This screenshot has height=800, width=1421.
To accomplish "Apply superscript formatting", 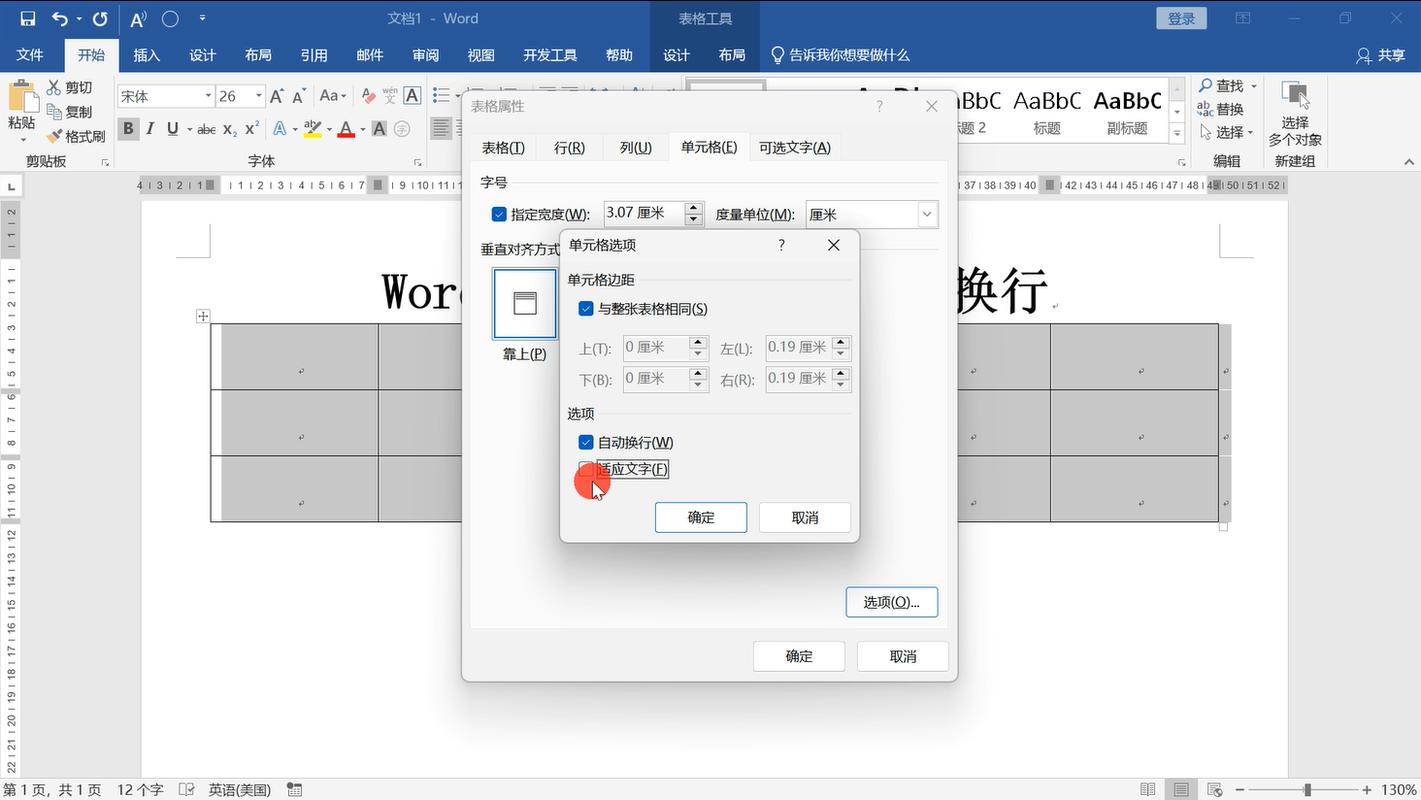I will 252,129.
